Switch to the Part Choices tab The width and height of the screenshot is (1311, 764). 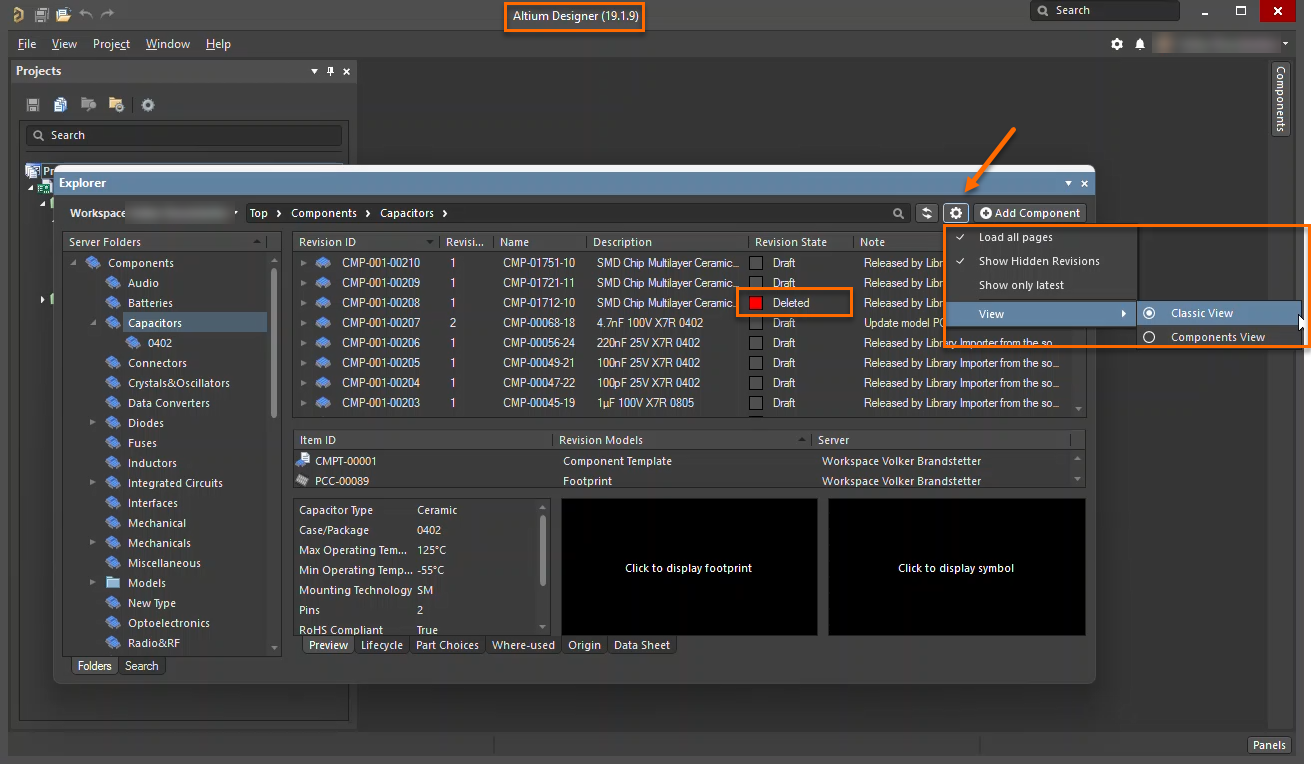pyautogui.click(x=447, y=645)
